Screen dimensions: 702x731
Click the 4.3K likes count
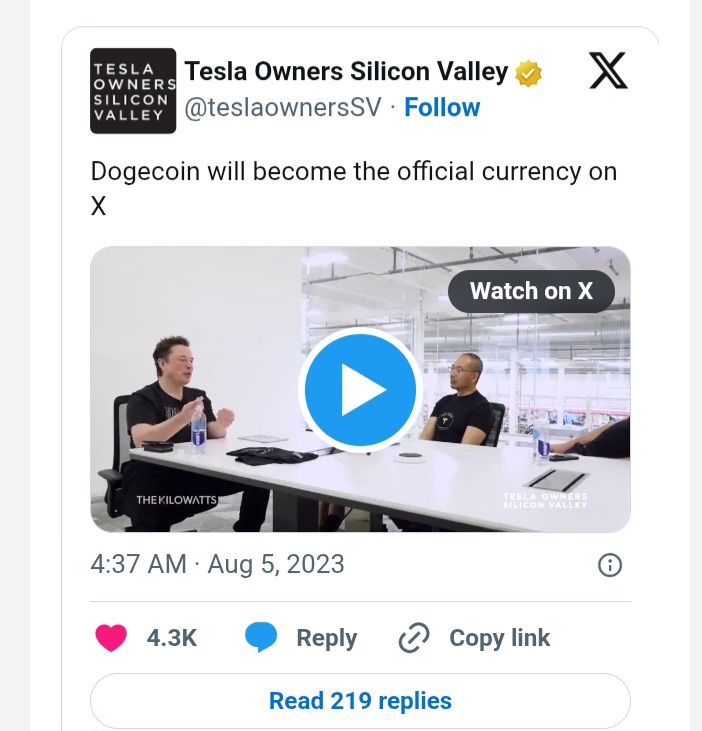click(x=172, y=638)
